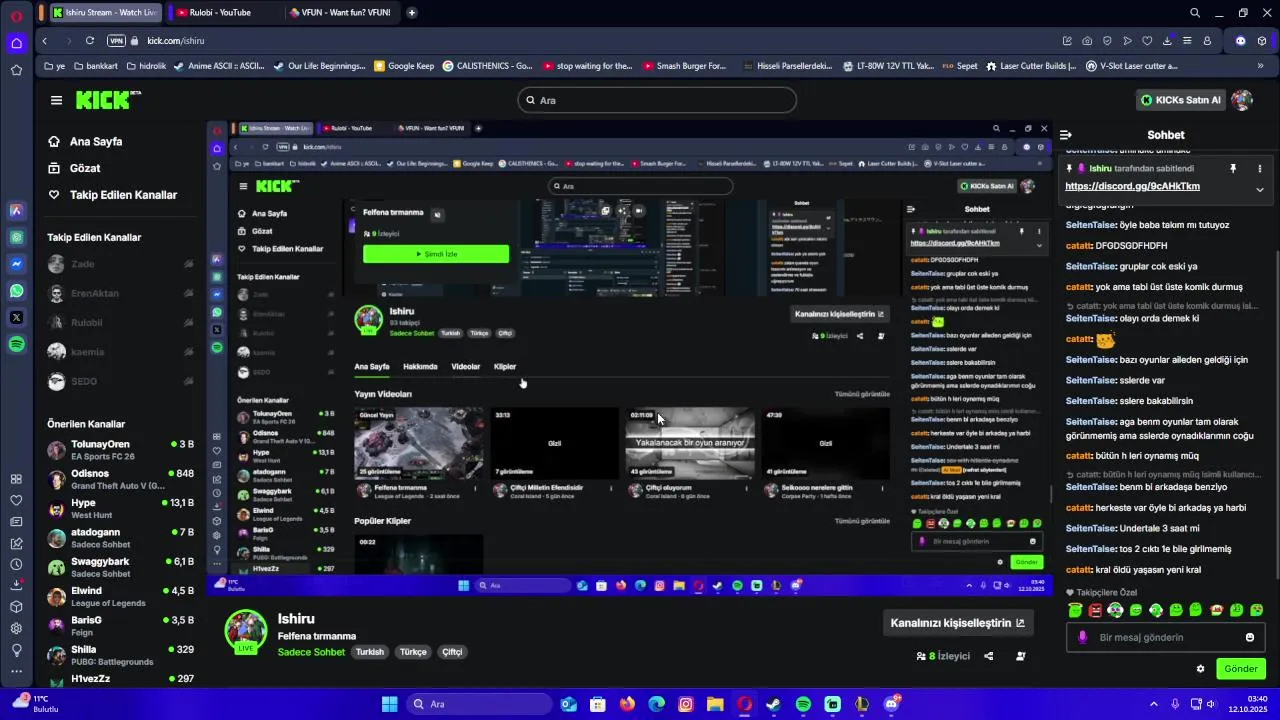Click the live stream video player

[x=630, y=358]
